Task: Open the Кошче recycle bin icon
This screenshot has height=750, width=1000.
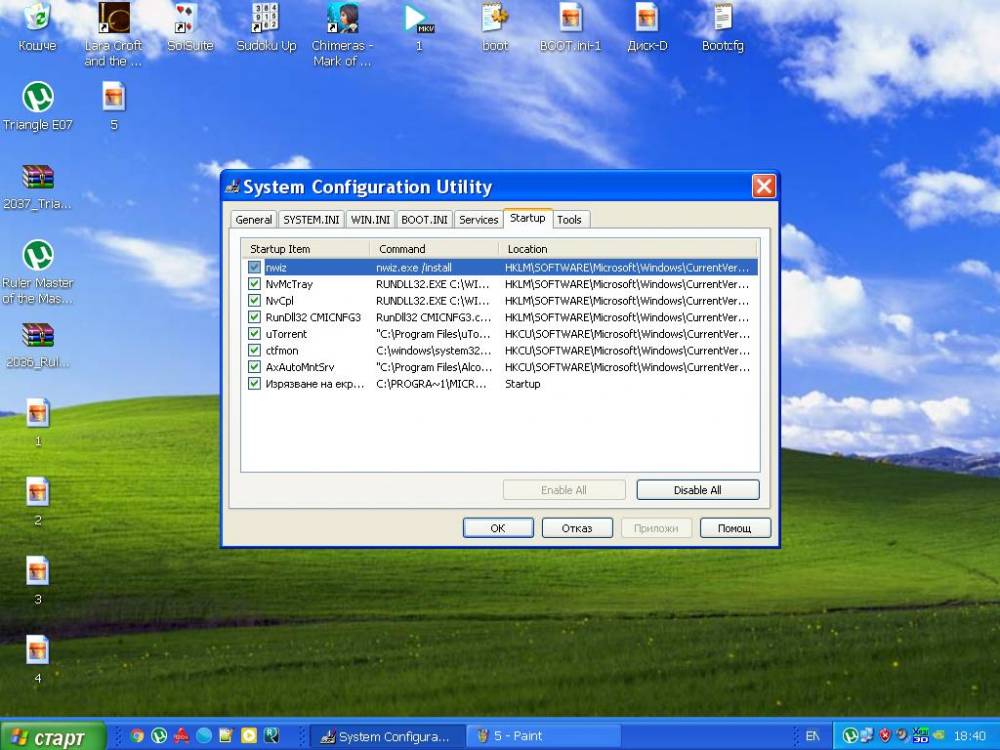Action: point(37,18)
